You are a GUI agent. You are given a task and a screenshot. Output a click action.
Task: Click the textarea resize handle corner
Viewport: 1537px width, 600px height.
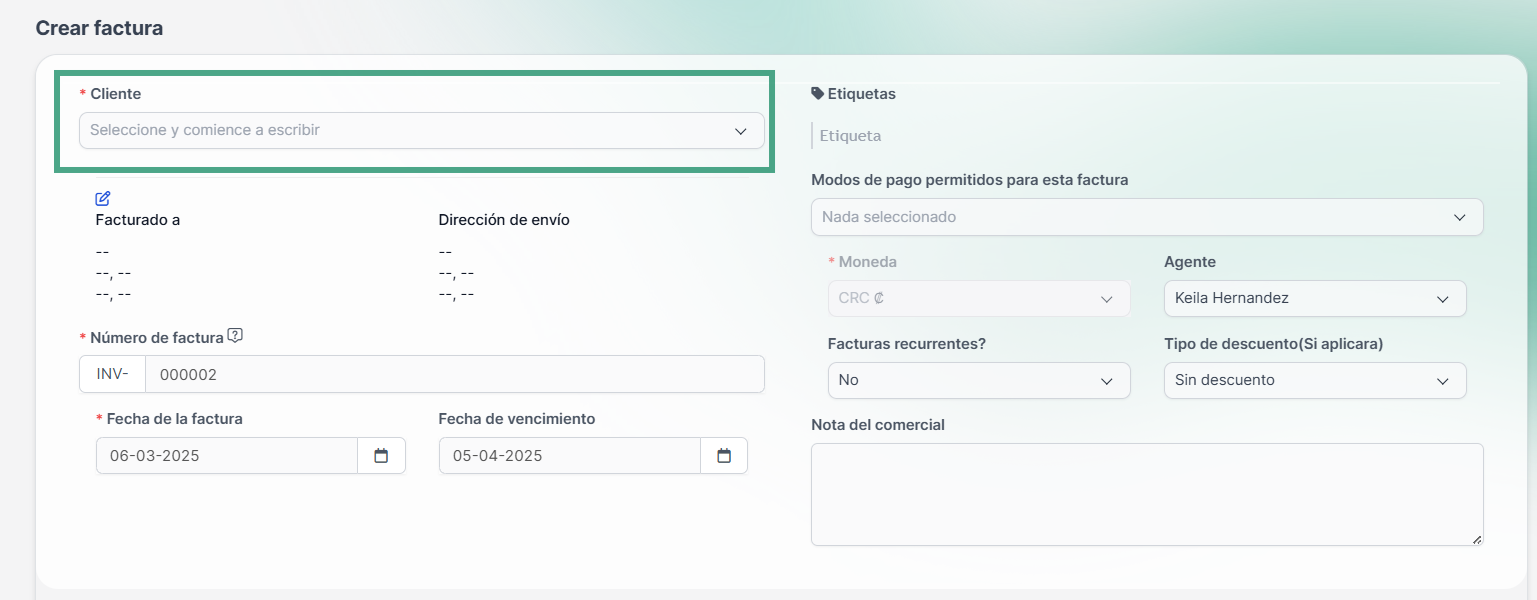click(1477, 539)
